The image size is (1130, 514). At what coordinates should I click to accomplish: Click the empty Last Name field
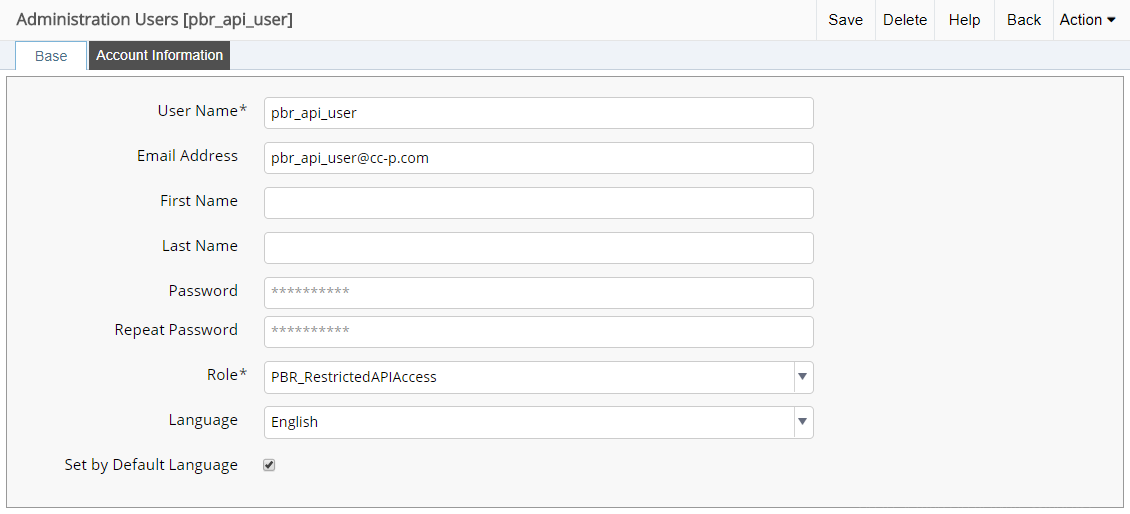click(x=538, y=248)
